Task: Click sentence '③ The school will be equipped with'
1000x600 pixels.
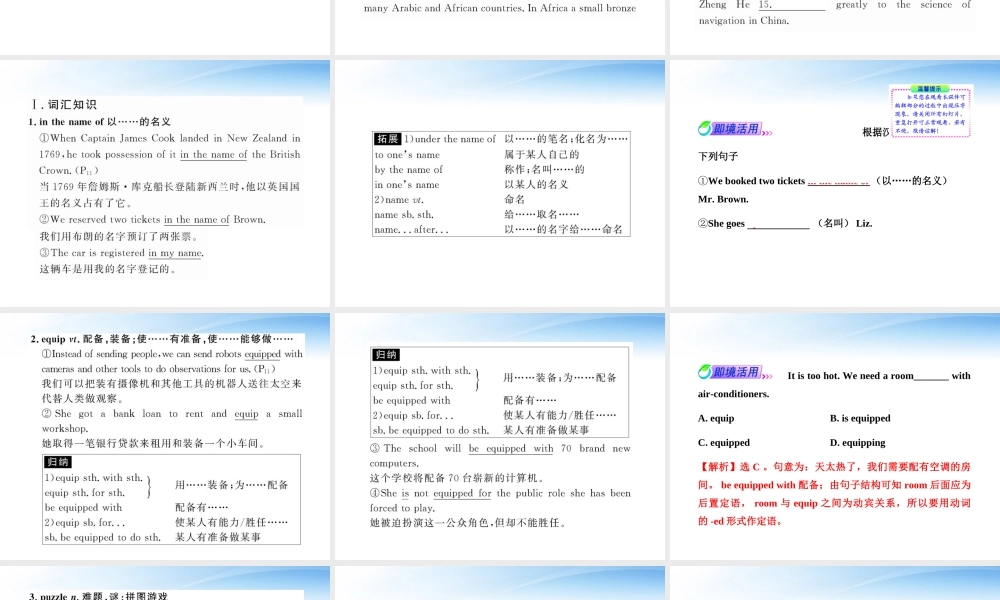Action: [x=500, y=456]
